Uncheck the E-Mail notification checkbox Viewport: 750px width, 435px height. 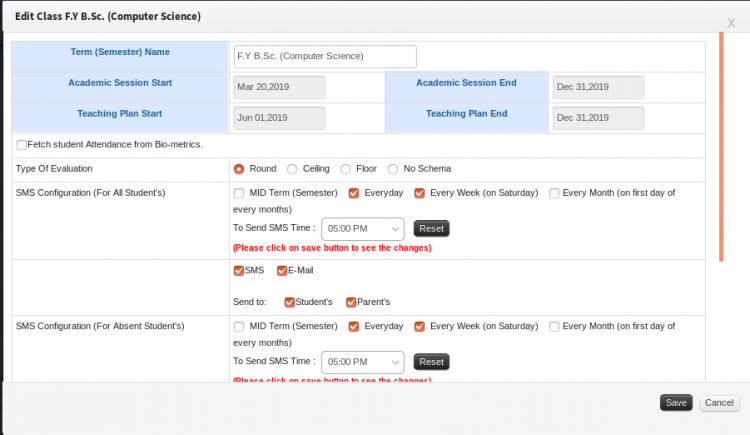point(282,271)
